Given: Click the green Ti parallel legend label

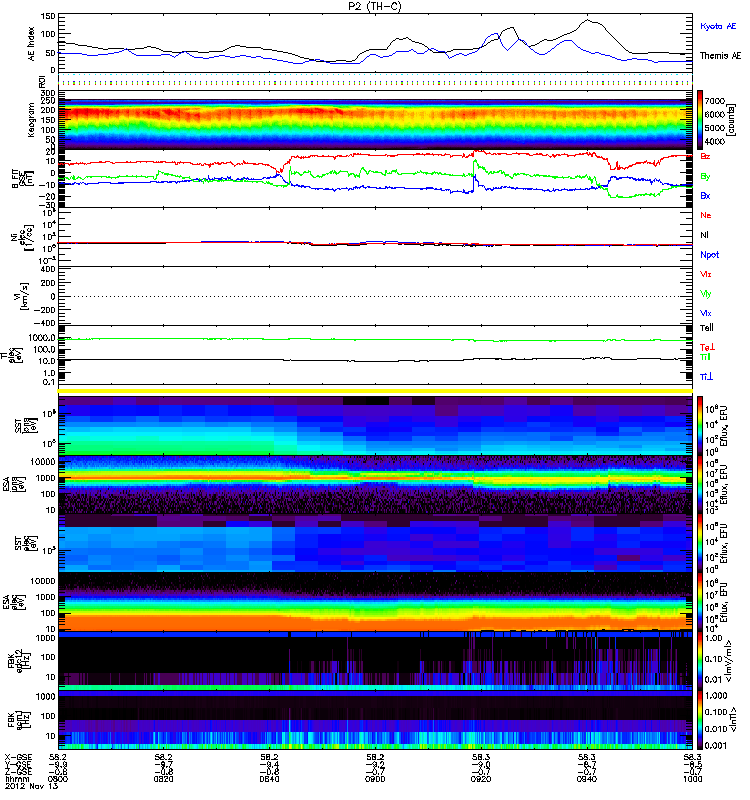Looking at the screenshot, I should [705, 357].
